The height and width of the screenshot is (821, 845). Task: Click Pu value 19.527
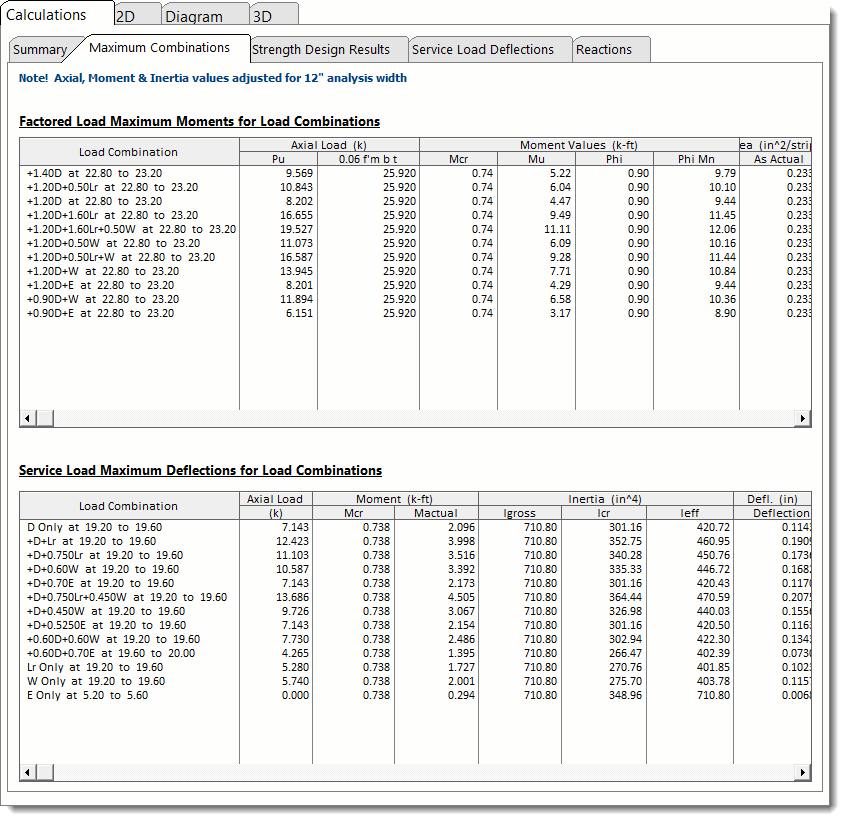click(296, 229)
